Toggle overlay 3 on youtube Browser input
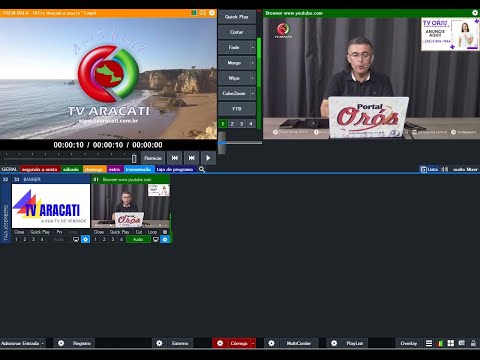 [113, 239]
